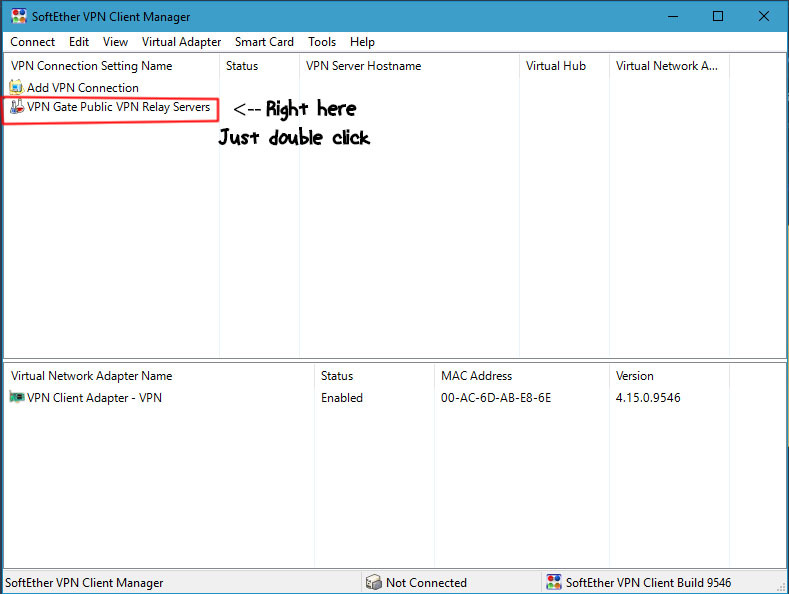Click the VPN Client Adapter card icon
The height and width of the screenshot is (594, 789).
point(17,397)
